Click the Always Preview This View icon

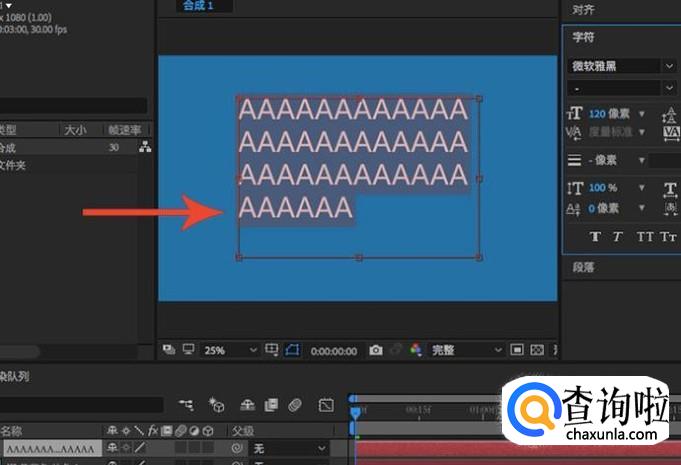[x=169, y=350]
